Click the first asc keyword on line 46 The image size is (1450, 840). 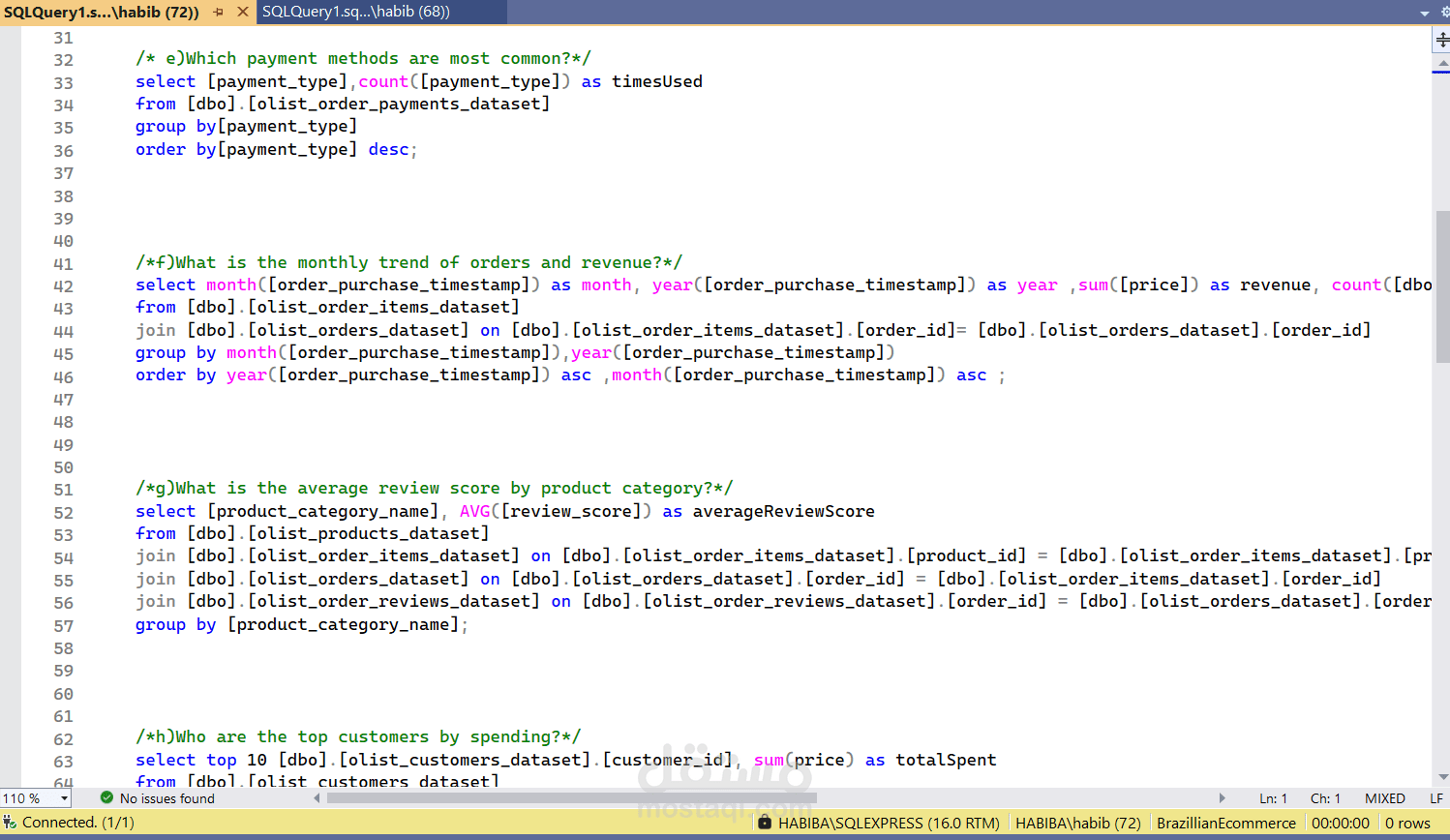tap(576, 375)
